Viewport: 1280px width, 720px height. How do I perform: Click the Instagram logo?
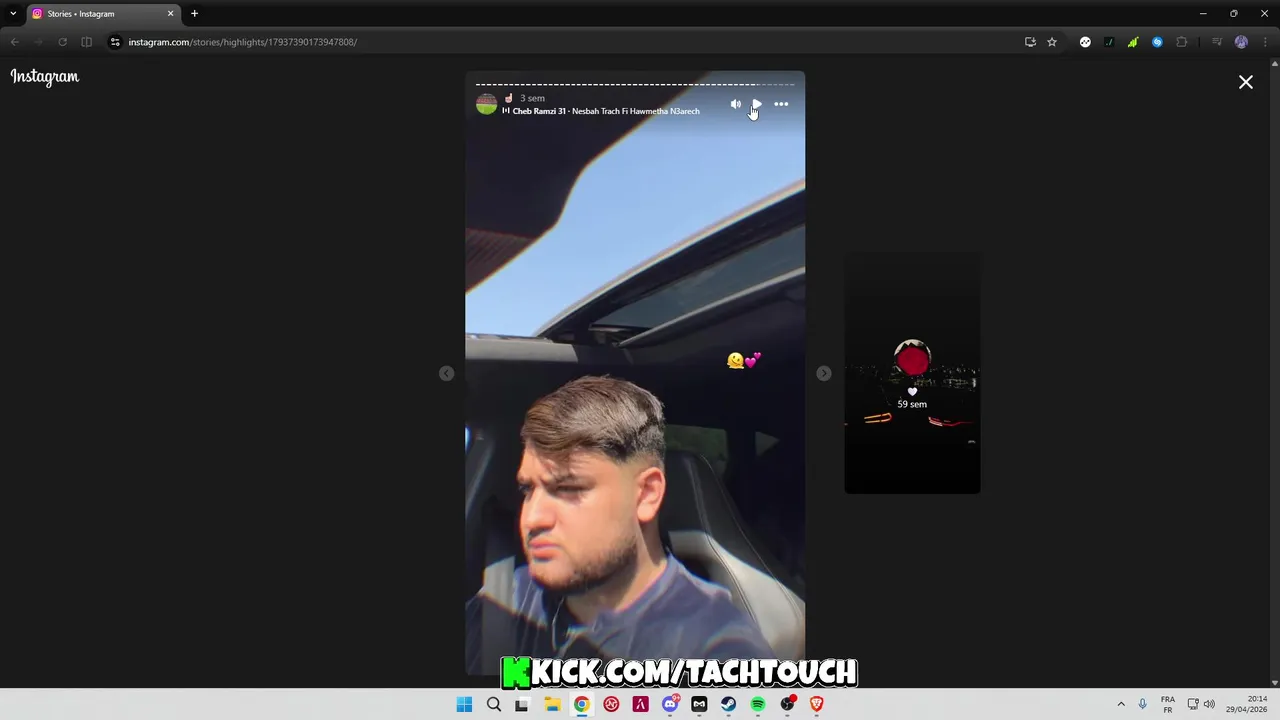pos(45,77)
